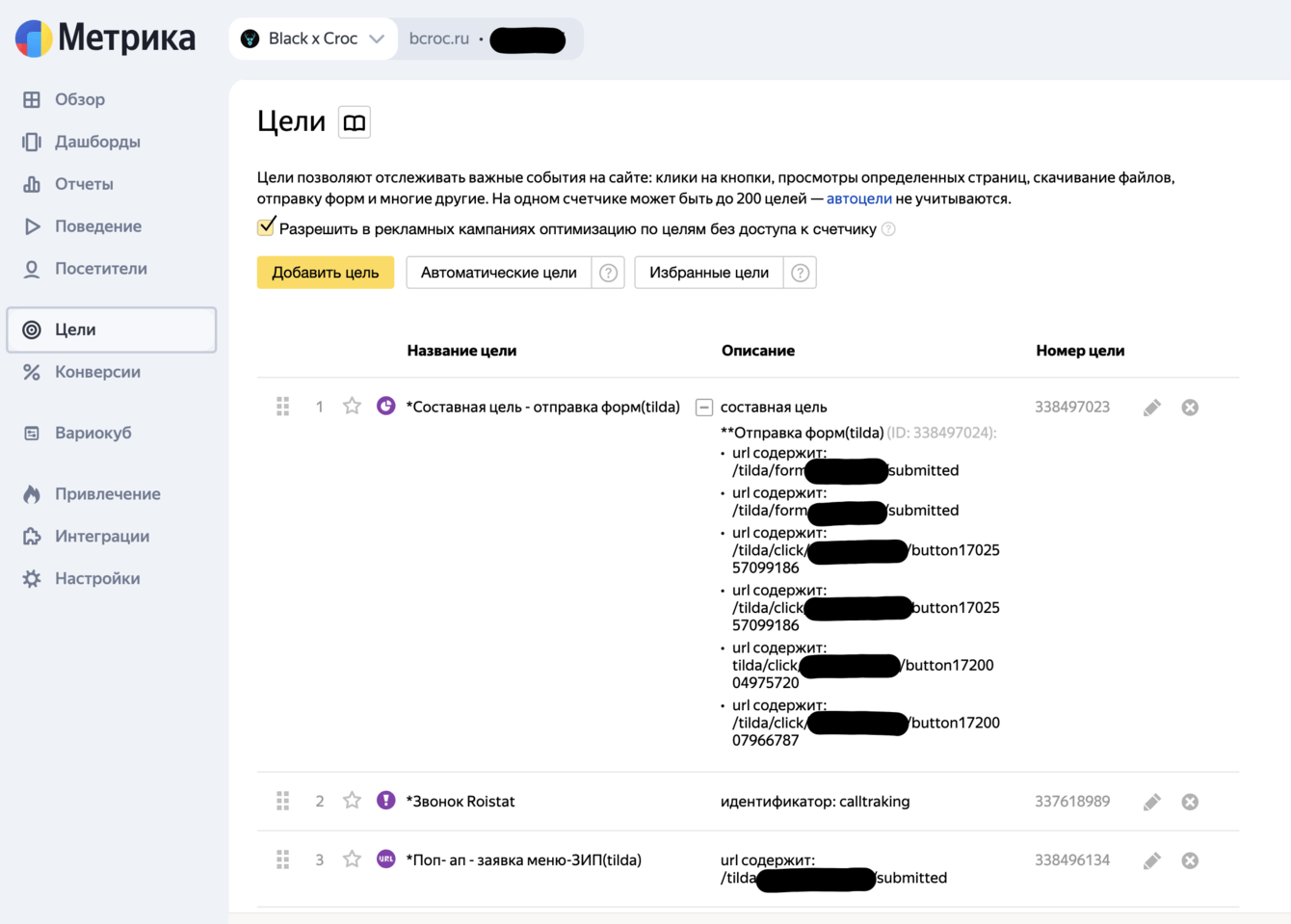Favorite the Поп-ап заявка меню-ЗИП goal
The image size is (1291, 924).
point(352,859)
